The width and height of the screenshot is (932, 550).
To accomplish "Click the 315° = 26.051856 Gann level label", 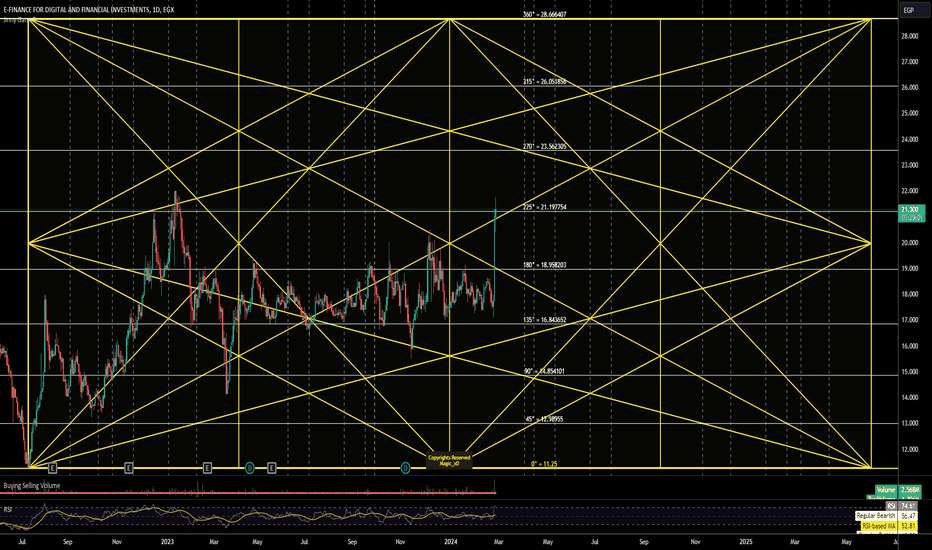I will point(544,81).
